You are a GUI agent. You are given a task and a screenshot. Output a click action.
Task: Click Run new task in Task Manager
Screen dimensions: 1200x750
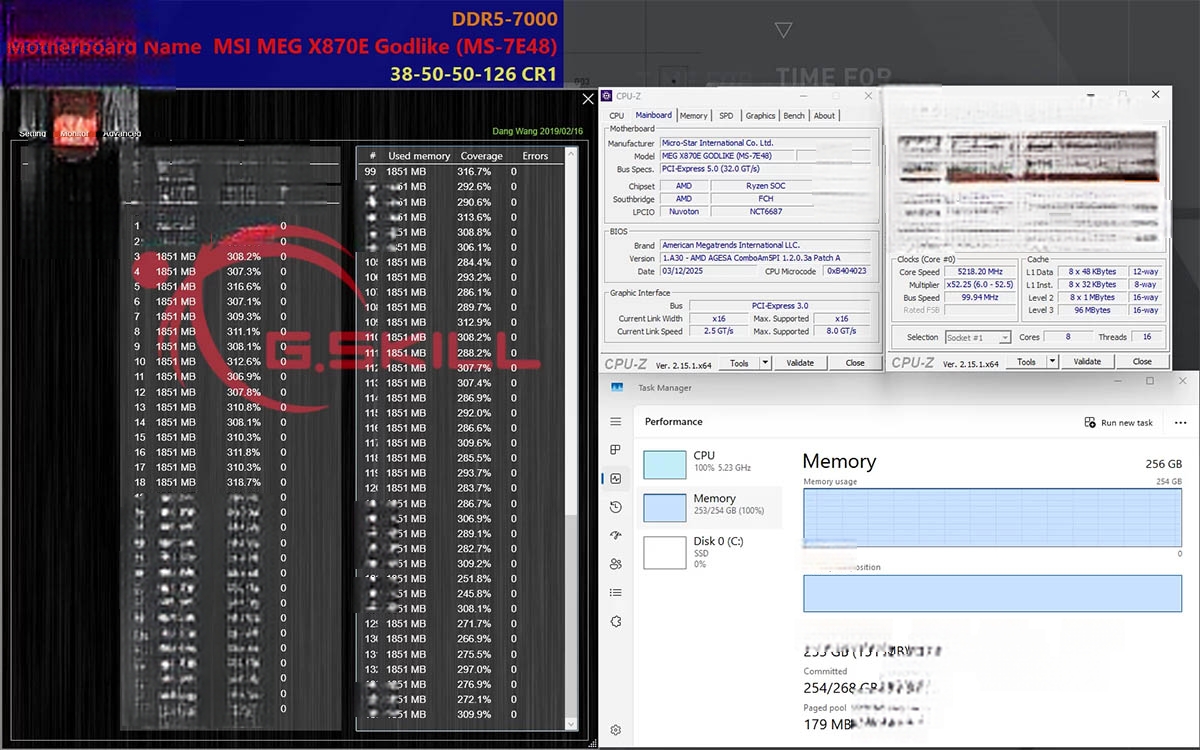pyautogui.click(x=1119, y=423)
